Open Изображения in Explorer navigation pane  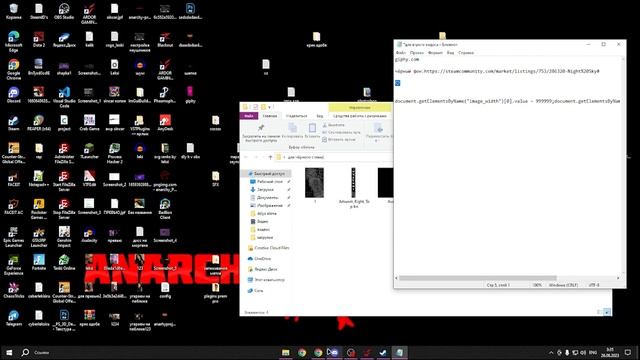pos(269,205)
